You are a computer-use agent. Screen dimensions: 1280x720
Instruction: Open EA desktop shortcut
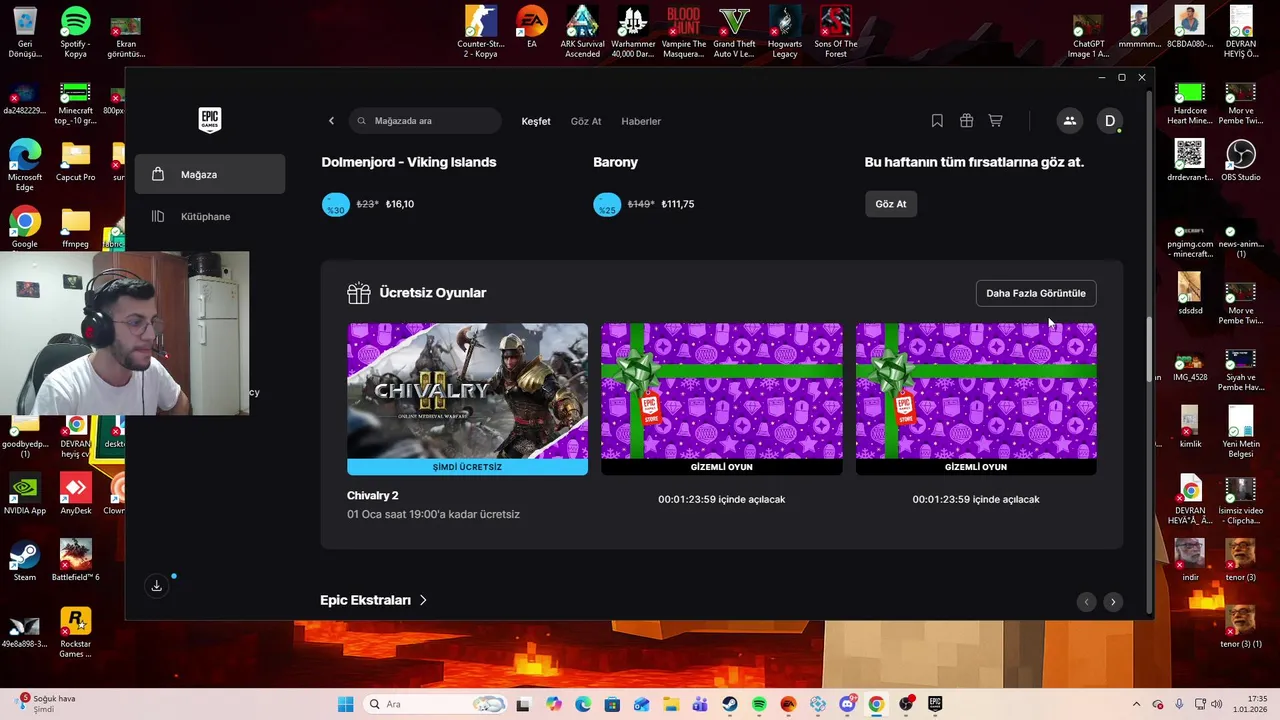pyautogui.click(x=532, y=29)
